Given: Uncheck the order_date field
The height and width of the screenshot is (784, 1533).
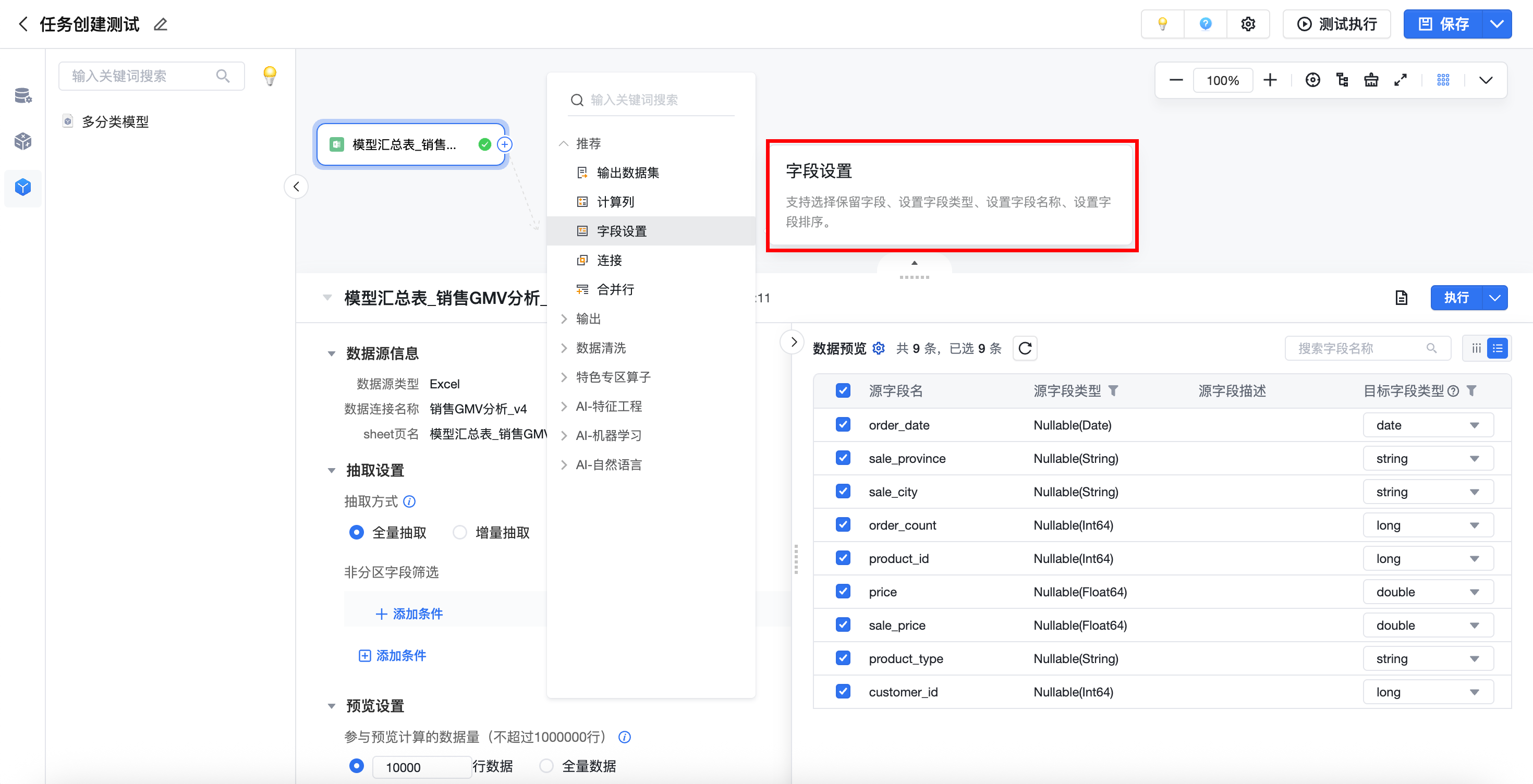Looking at the screenshot, I should click(843, 425).
